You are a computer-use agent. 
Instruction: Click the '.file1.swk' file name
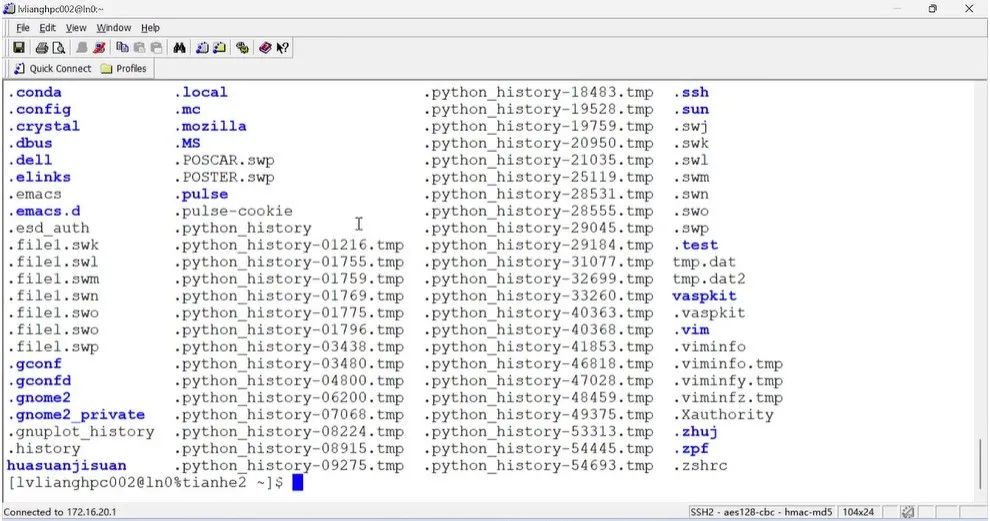point(53,246)
